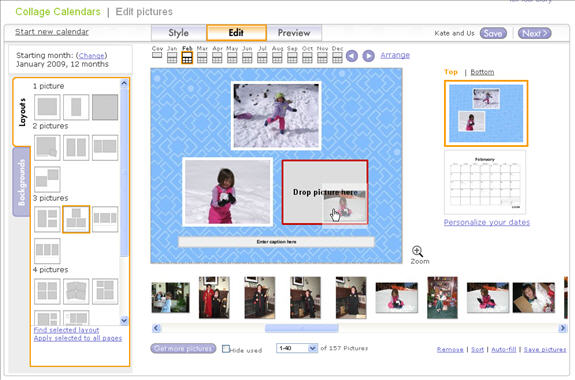Select the girl running in snow photo

pos(276,116)
